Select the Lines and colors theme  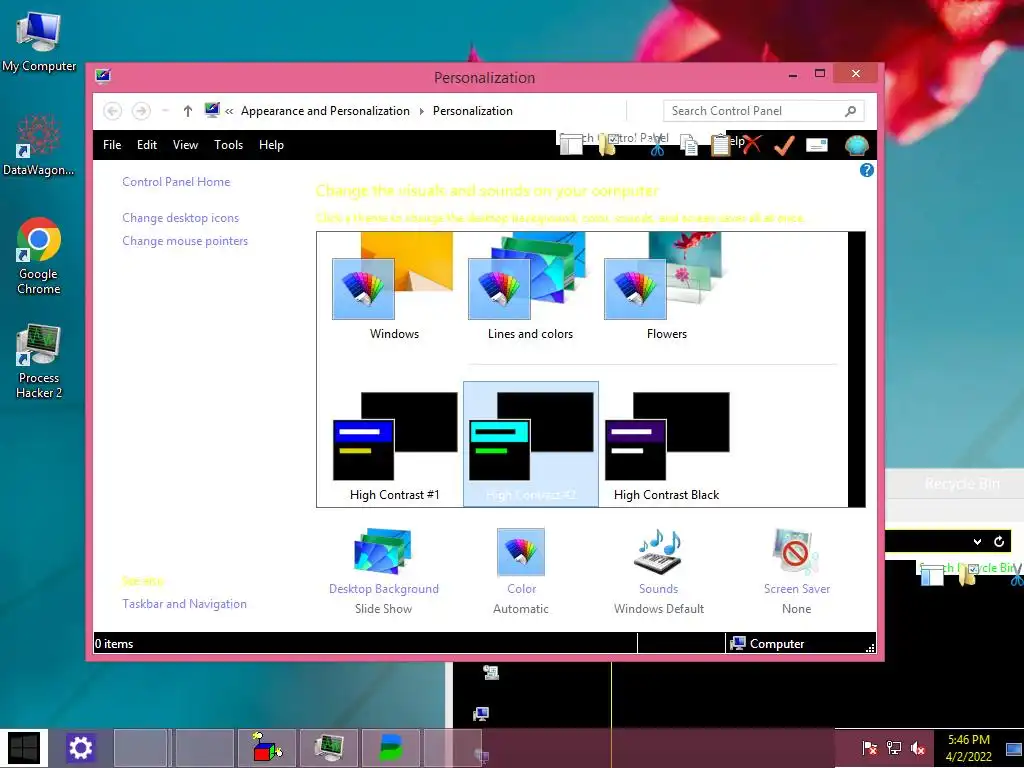click(530, 286)
